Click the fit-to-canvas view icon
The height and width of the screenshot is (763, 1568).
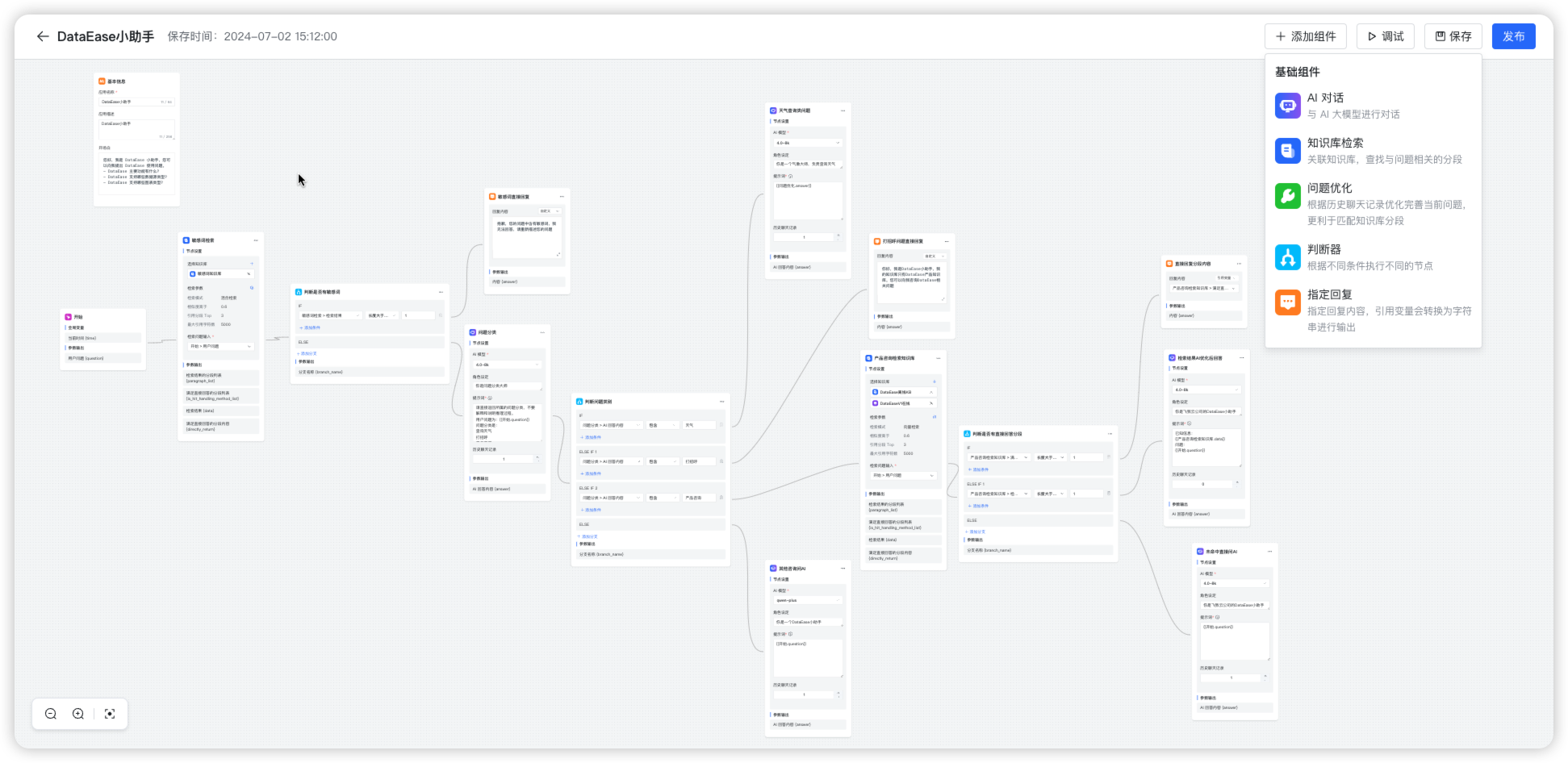pyautogui.click(x=110, y=714)
